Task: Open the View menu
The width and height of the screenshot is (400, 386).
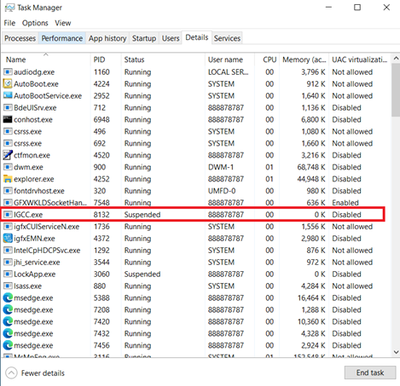Action: 63,23
